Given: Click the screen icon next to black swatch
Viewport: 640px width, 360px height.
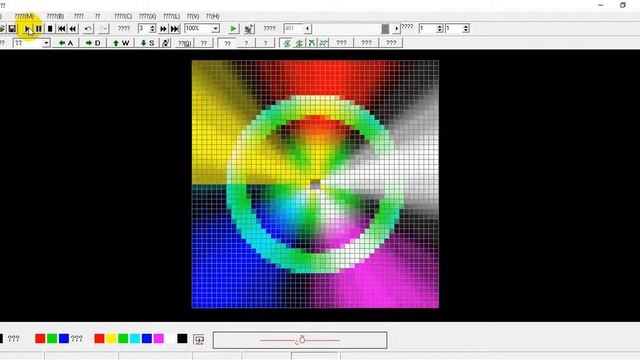Looking at the screenshot, I should [x=199, y=339].
